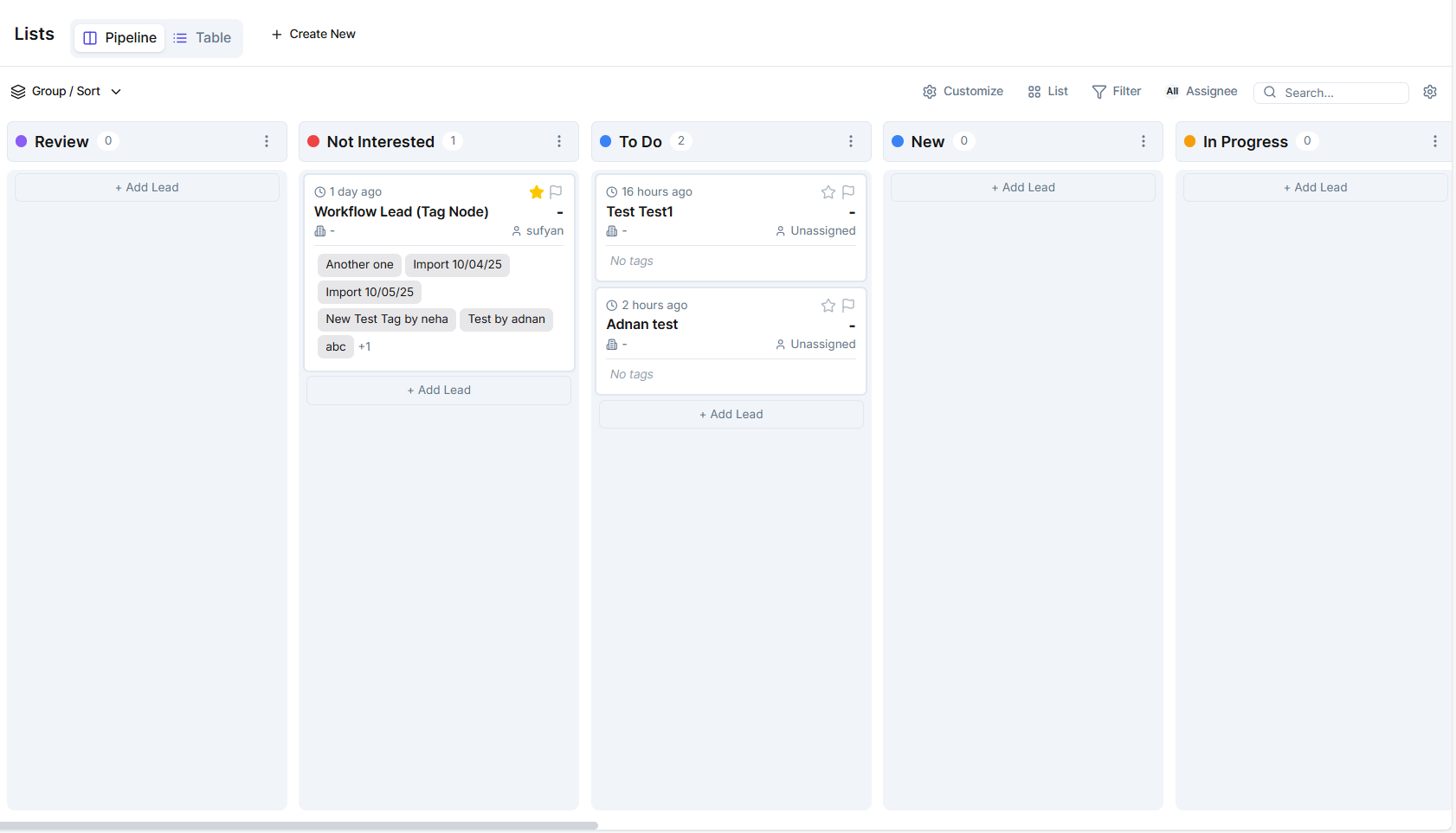
Task: Expand the Group / Sort dropdown chevron
Action: (116, 92)
